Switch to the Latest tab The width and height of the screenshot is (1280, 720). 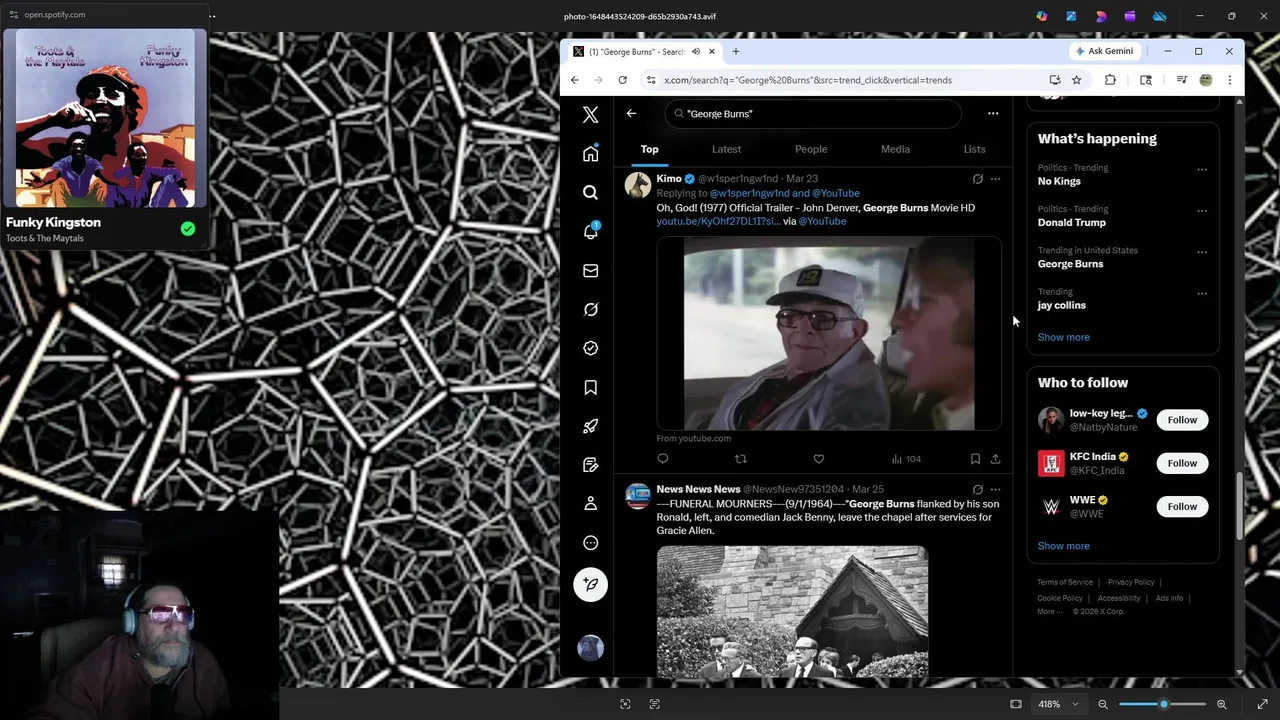coord(726,149)
